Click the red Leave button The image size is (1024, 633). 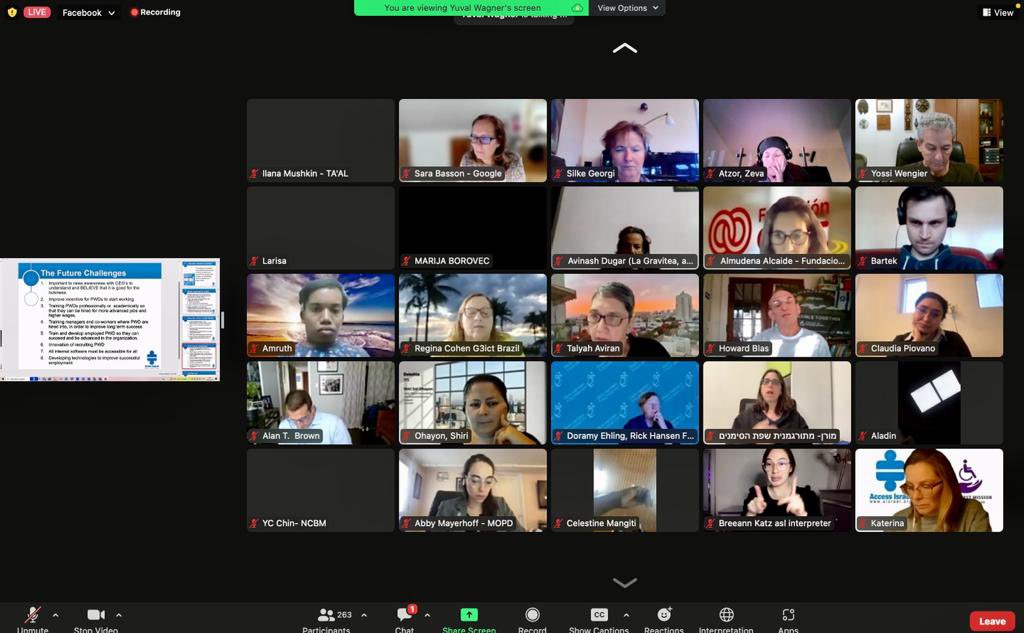point(992,621)
